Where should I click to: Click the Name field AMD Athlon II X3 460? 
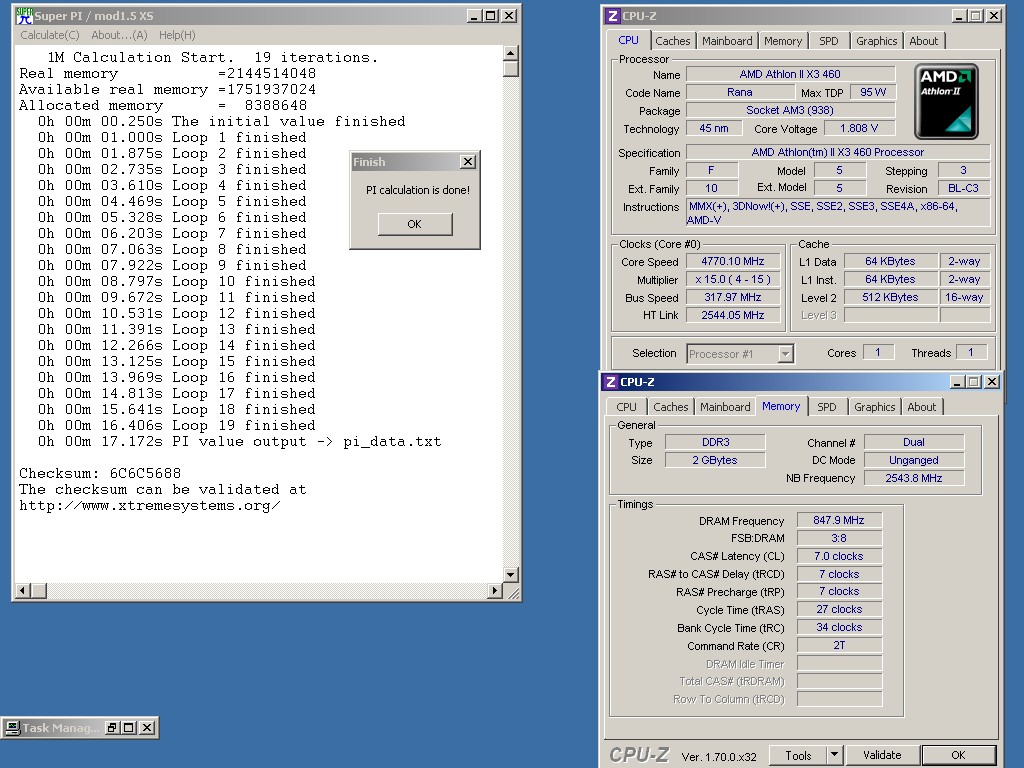(x=790, y=74)
